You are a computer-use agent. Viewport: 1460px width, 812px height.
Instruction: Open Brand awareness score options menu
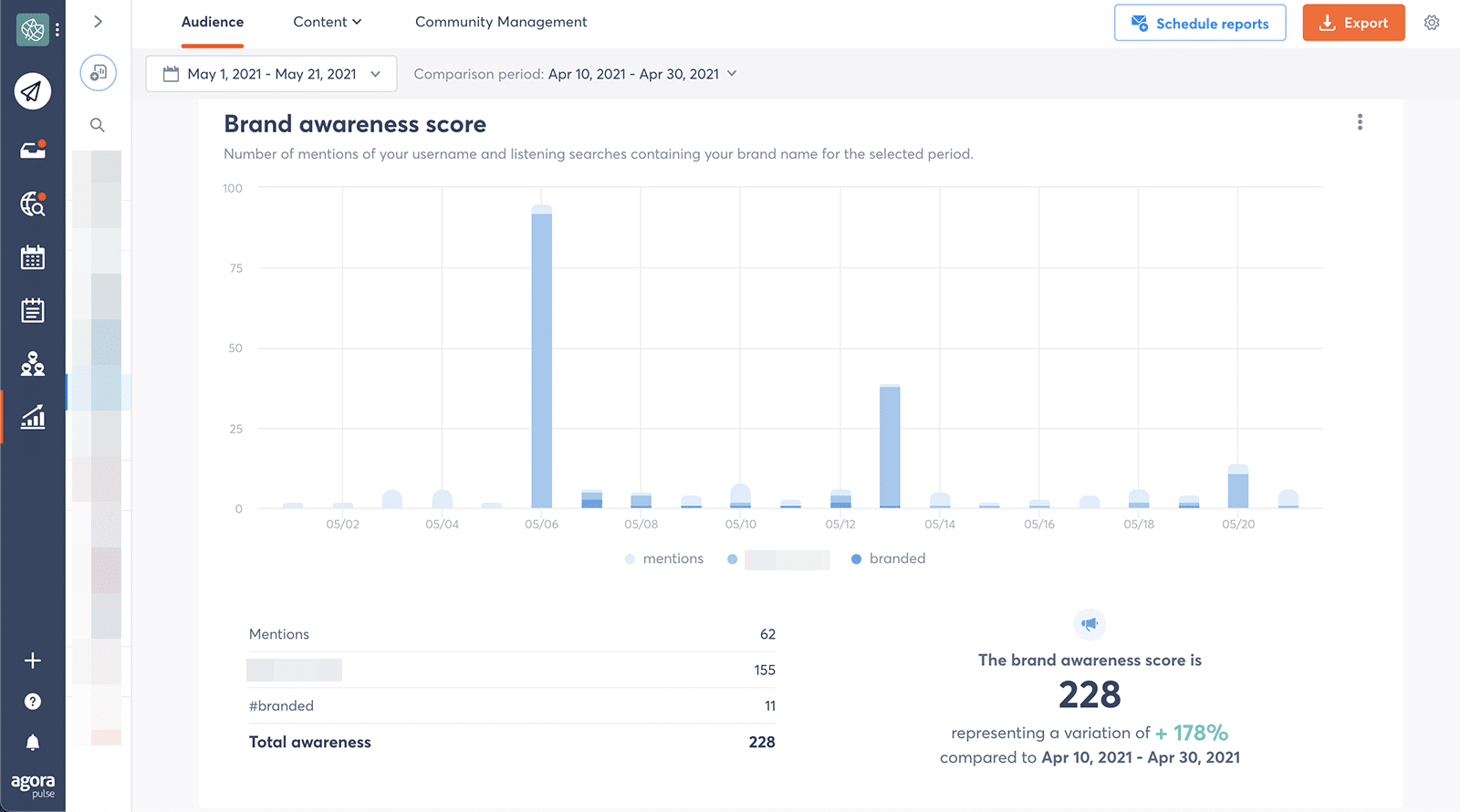pyautogui.click(x=1360, y=122)
